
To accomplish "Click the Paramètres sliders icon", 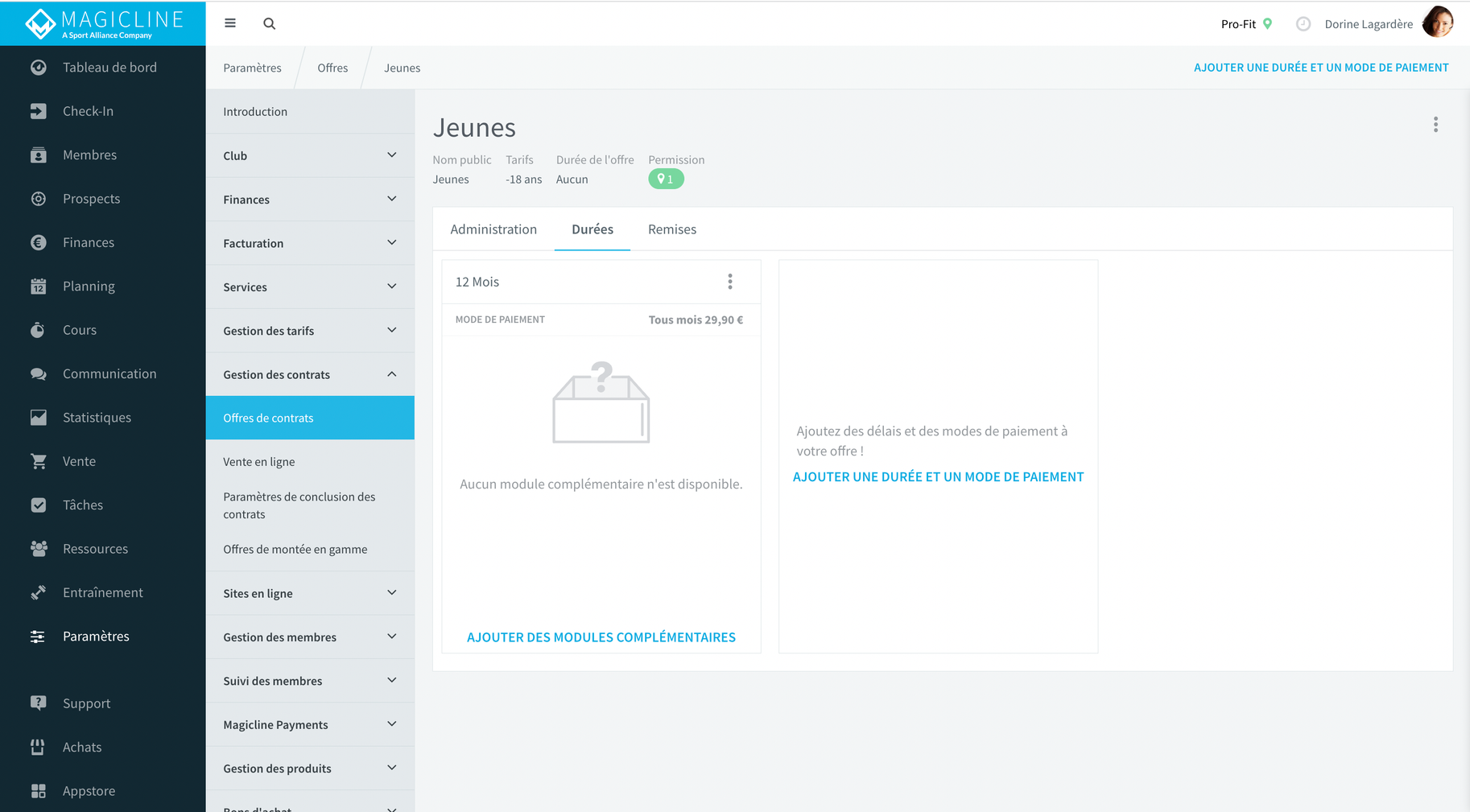I will point(38,637).
